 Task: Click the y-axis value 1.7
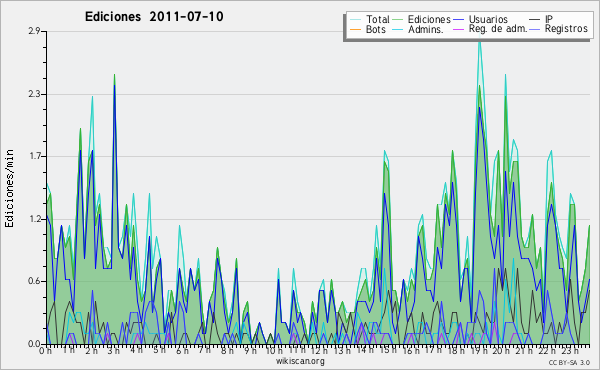34,156
